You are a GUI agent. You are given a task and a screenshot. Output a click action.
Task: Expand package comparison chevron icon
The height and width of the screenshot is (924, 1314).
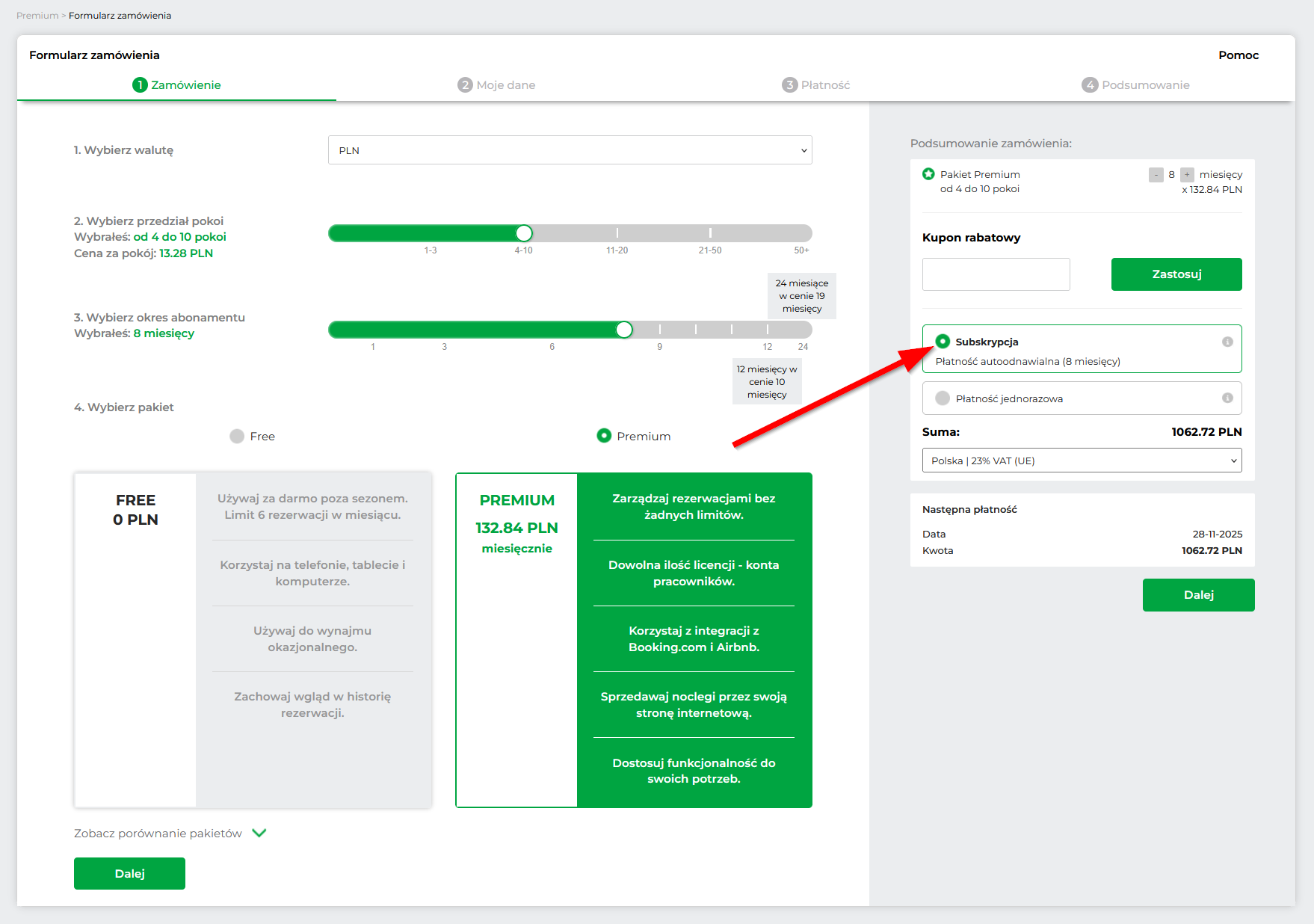click(259, 833)
